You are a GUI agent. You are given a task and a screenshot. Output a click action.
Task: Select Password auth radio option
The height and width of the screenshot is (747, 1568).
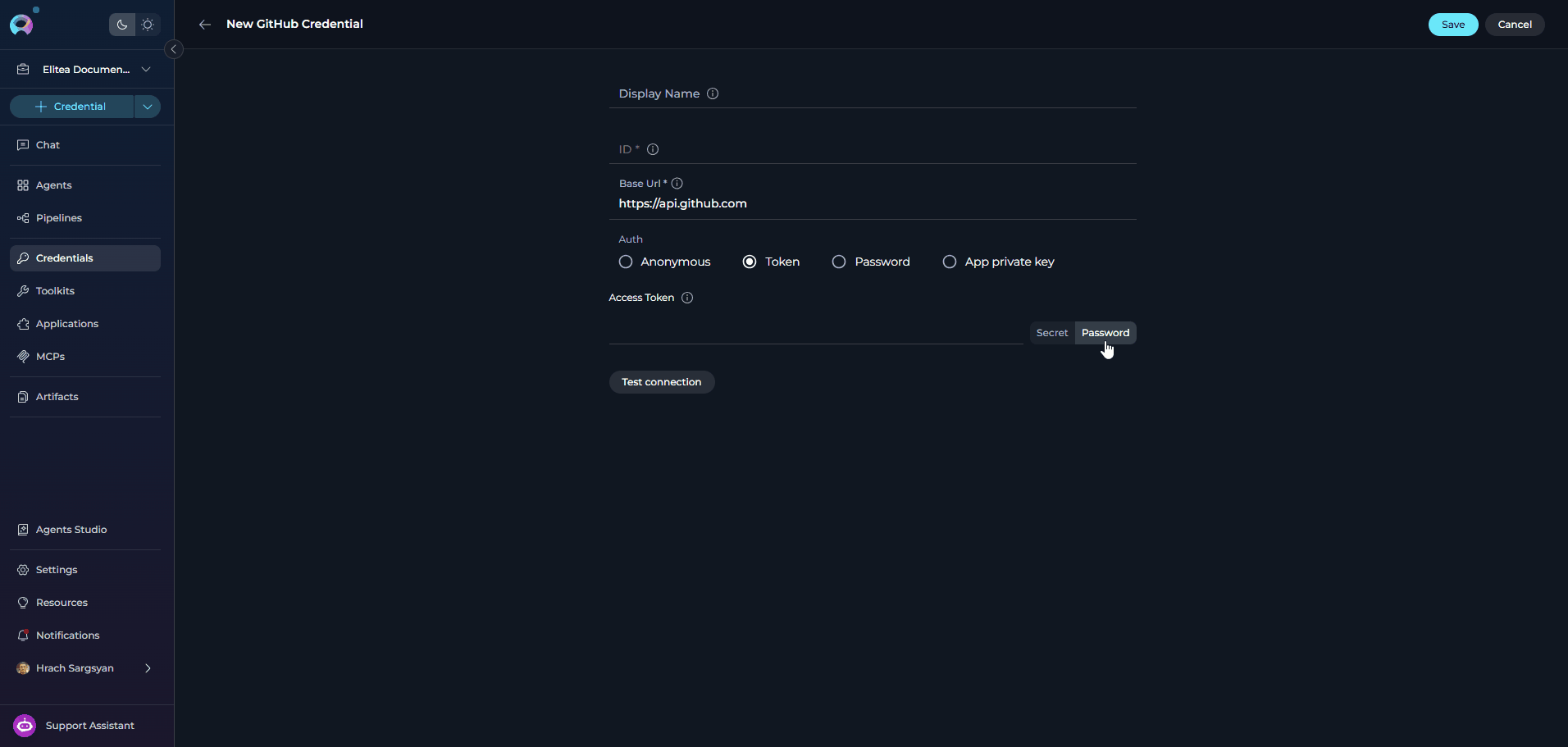[x=871, y=262]
